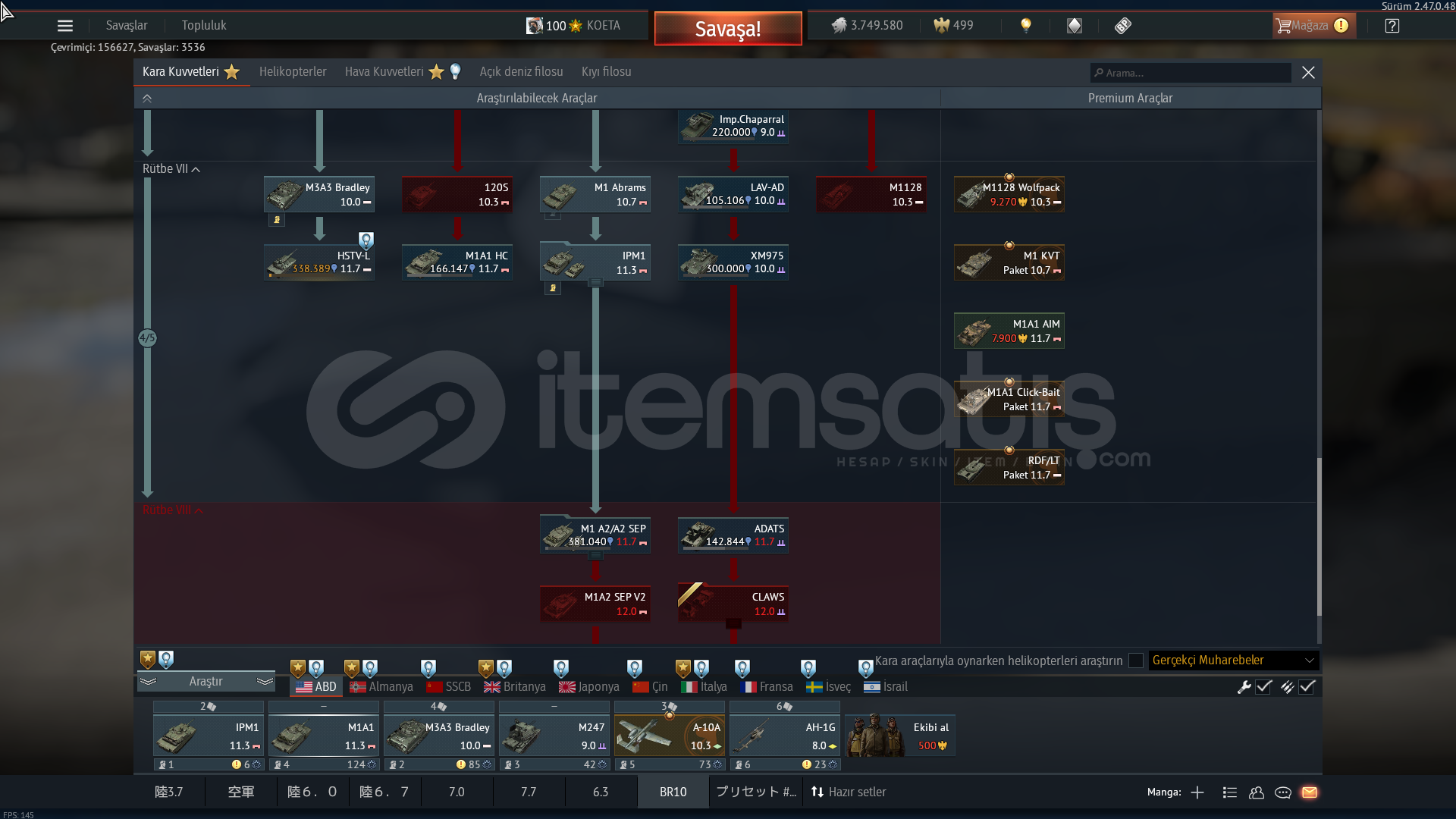Click the Arama search field
This screenshot has height=819, width=1456.
1191,73
